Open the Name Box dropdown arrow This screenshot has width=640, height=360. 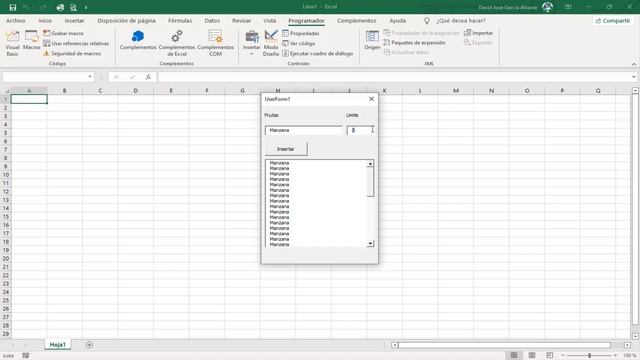point(90,77)
